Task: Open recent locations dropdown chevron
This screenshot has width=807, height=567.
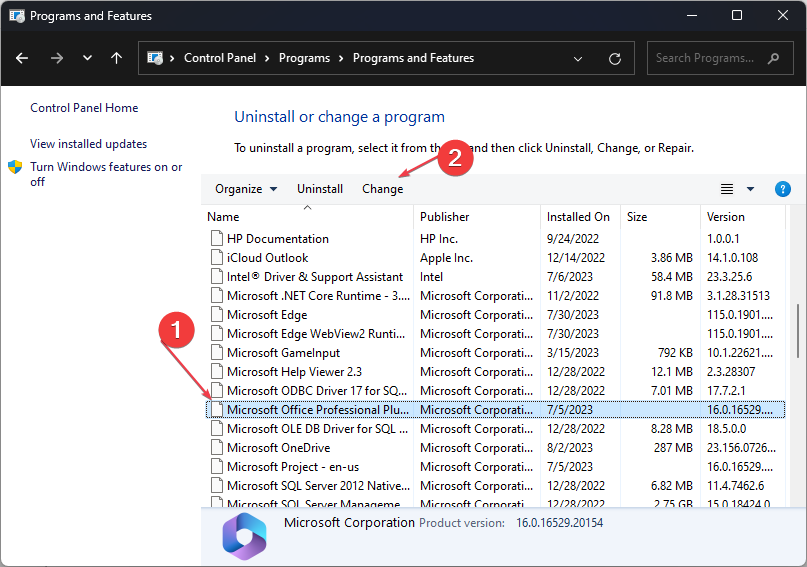Action: click(x=86, y=58)
